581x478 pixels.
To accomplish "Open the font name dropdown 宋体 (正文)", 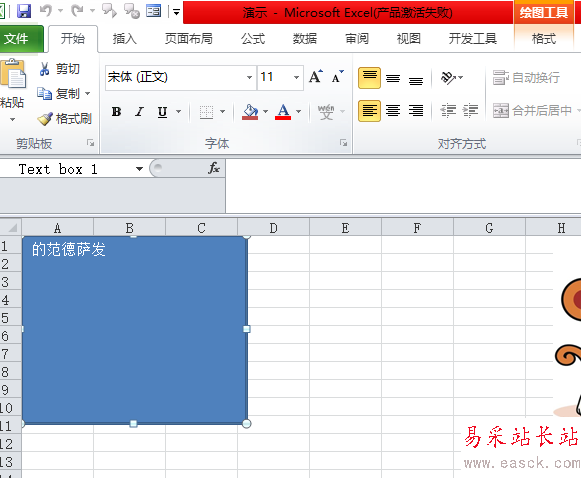I will pos(249,77).
